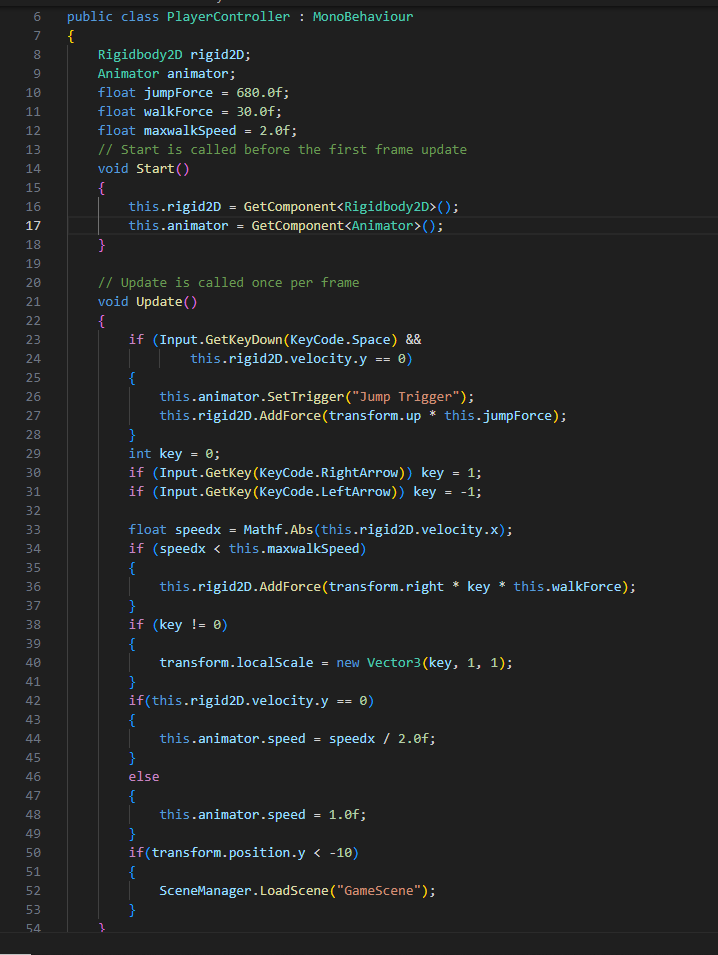This screenshot has width=718, height=955.
Task: Click line number 33 in the gutter
Action: [34, 530]
